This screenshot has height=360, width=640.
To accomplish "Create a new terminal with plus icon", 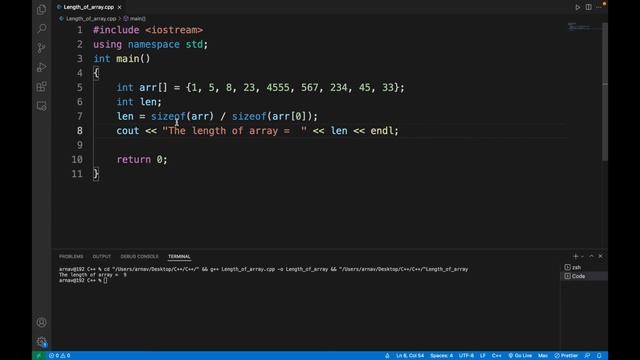I will (576, 256).
